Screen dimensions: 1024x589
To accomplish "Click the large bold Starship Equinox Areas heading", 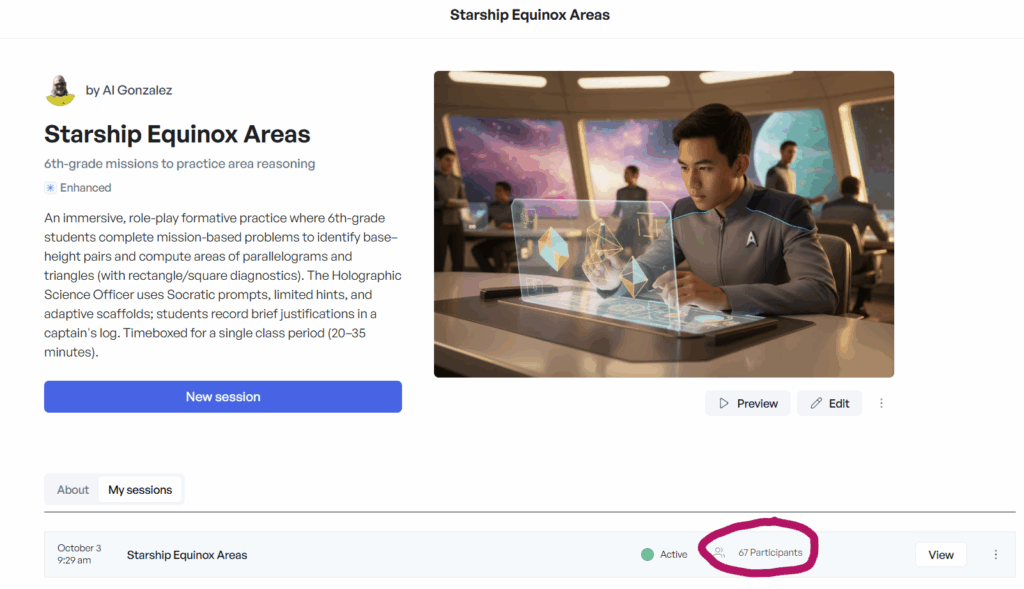I will click(177, 135).
